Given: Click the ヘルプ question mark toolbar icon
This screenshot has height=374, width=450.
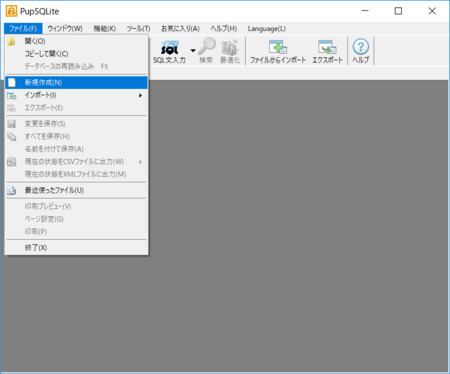Looking at the screenshot, I should coord(361,51).
